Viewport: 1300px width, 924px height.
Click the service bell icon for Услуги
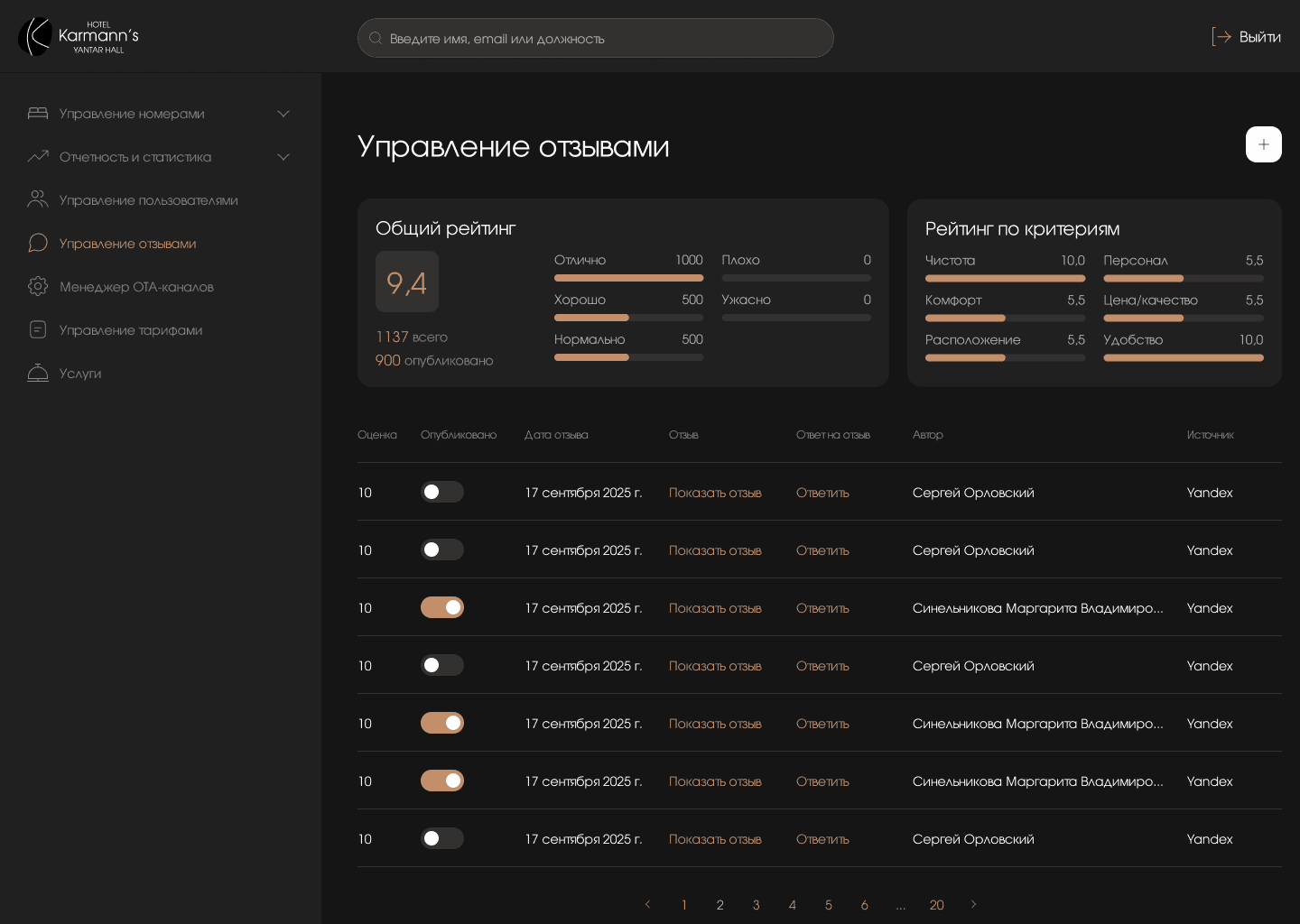pos(38,373)
